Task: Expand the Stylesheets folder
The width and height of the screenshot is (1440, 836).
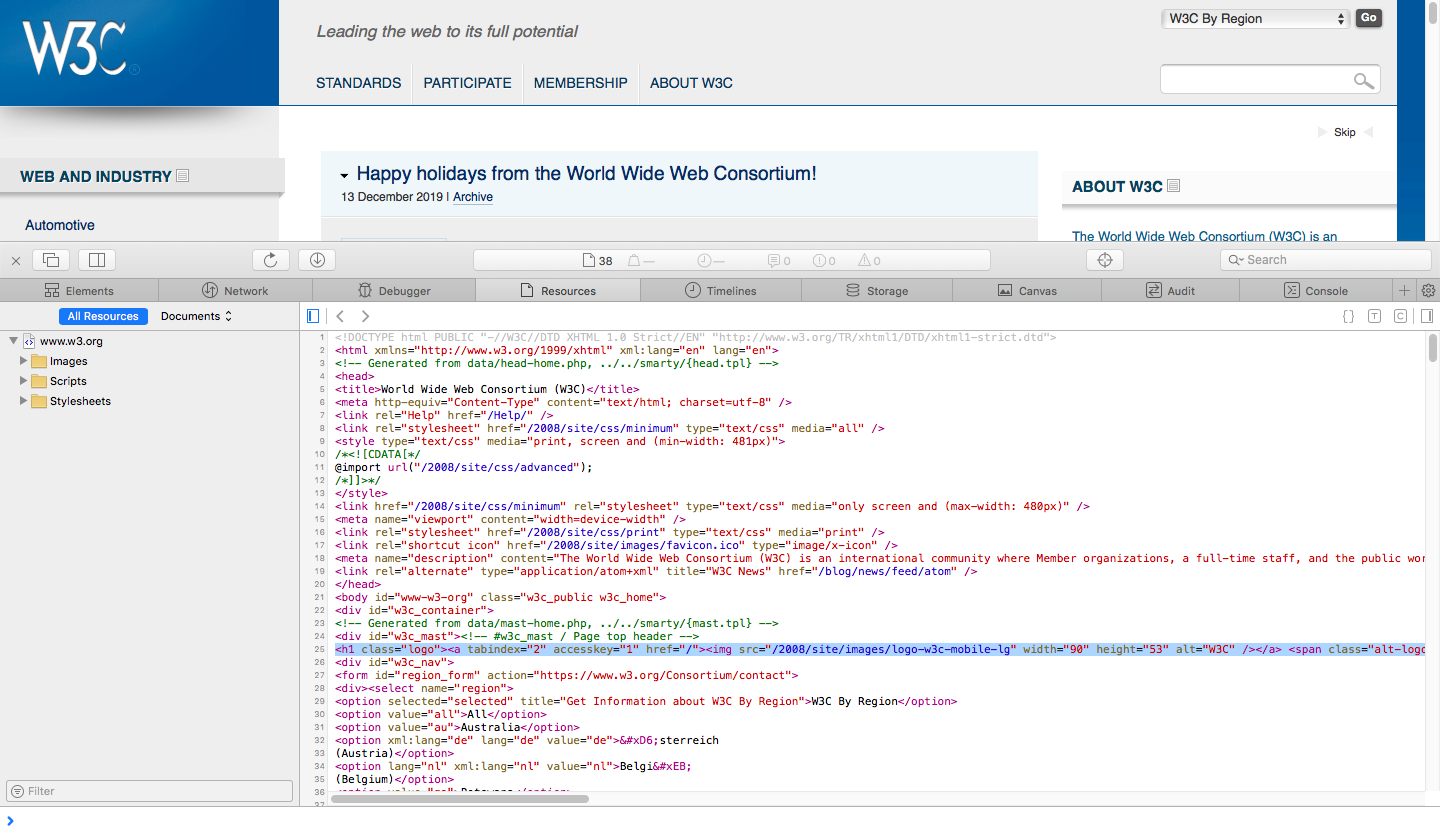Action: click(x=24, y=401)
